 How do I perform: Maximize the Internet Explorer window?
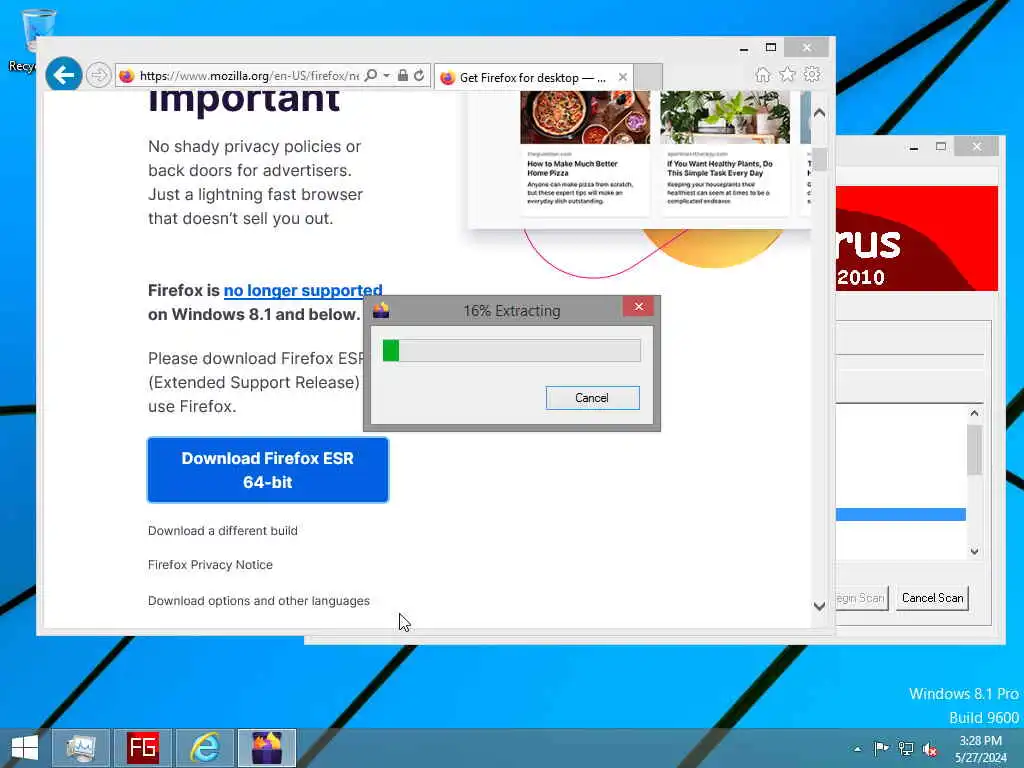point(771,48)
